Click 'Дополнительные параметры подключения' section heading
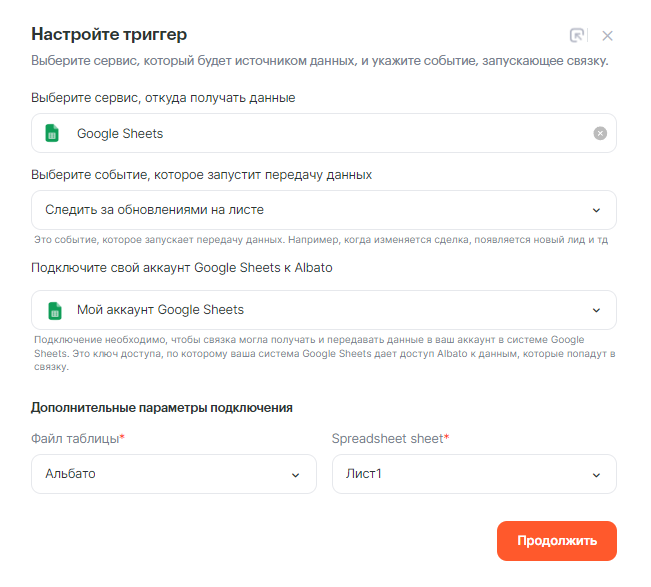Screen dimensions: 651x587 pos(161,407)
